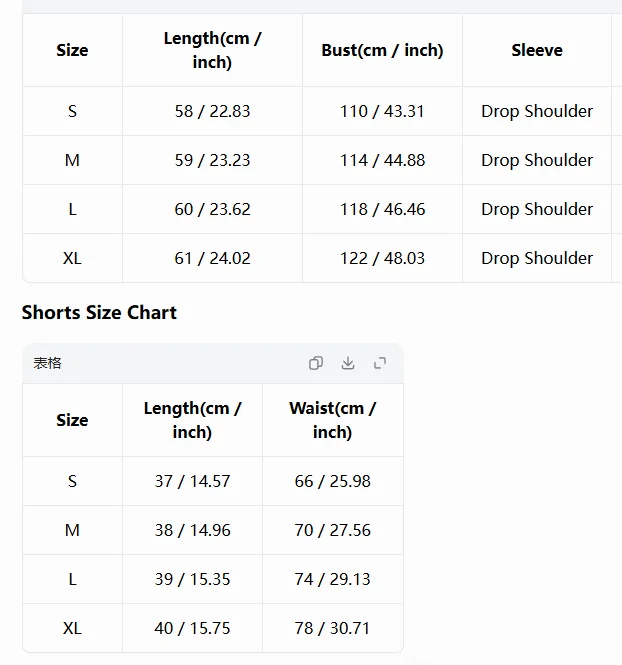Viewport: 622px width, 665px height.
Task: Click the Bust(cm / inch) column header
Action: pyautogui.click(x=382, y=50)
